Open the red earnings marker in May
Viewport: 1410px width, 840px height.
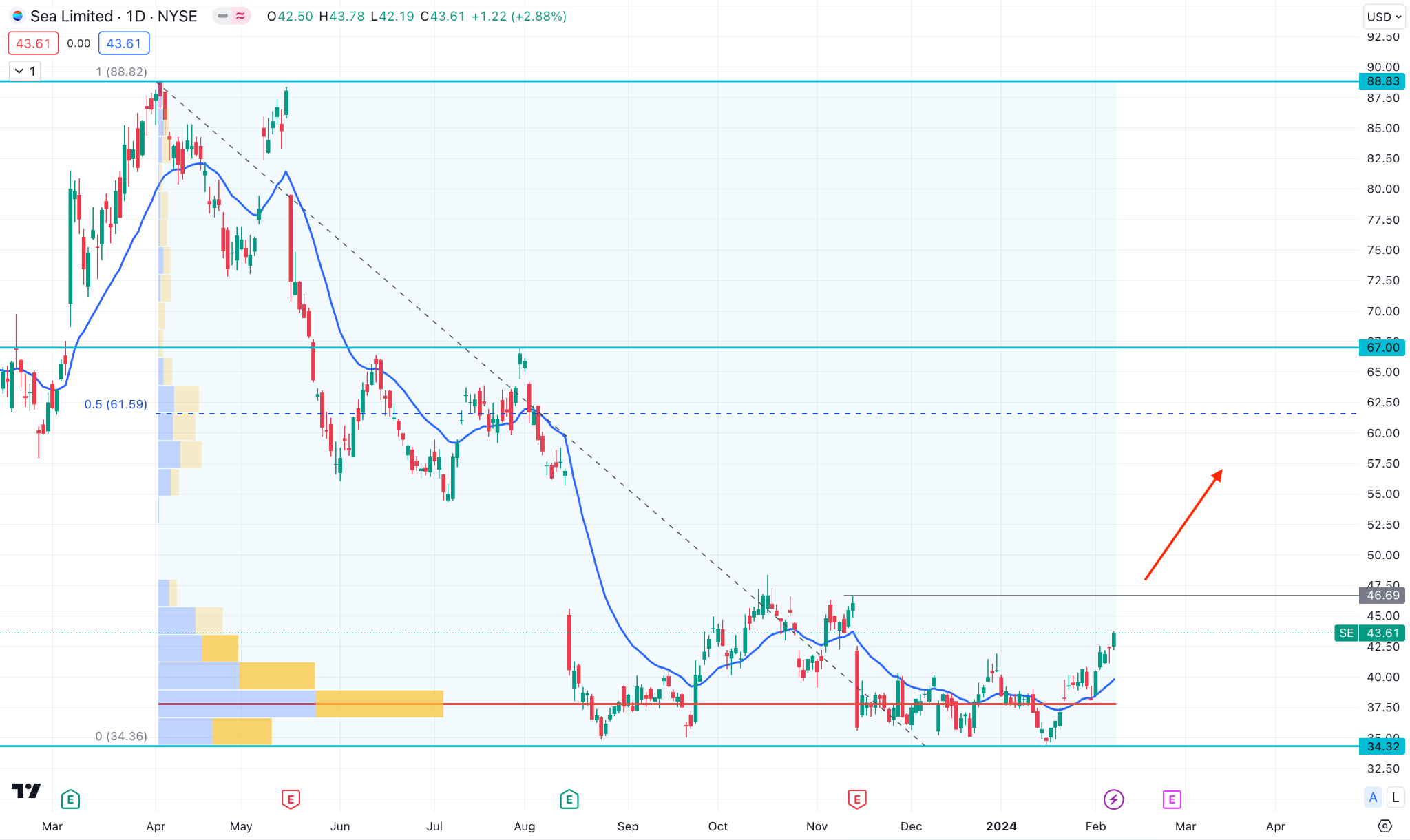(290, 799)
